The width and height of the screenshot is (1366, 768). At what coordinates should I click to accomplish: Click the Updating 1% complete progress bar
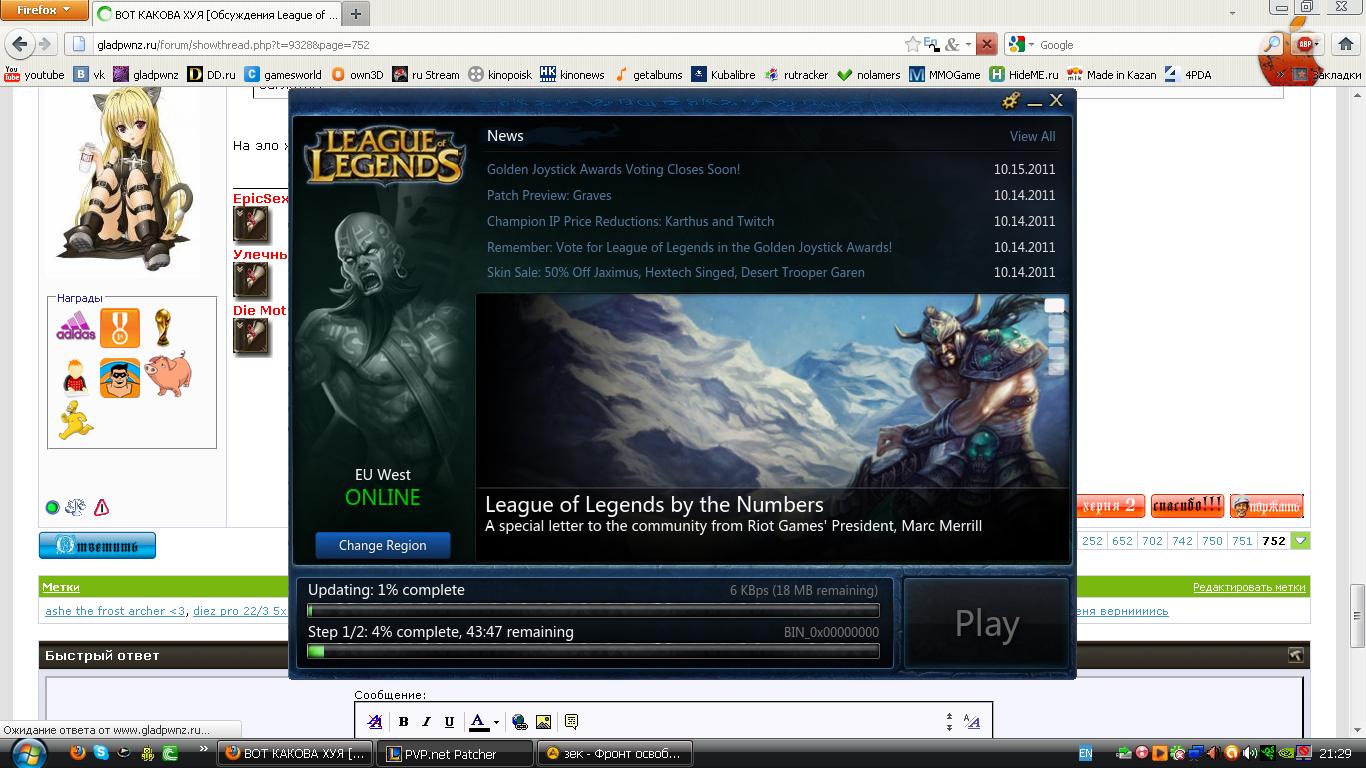pos(594,610)
